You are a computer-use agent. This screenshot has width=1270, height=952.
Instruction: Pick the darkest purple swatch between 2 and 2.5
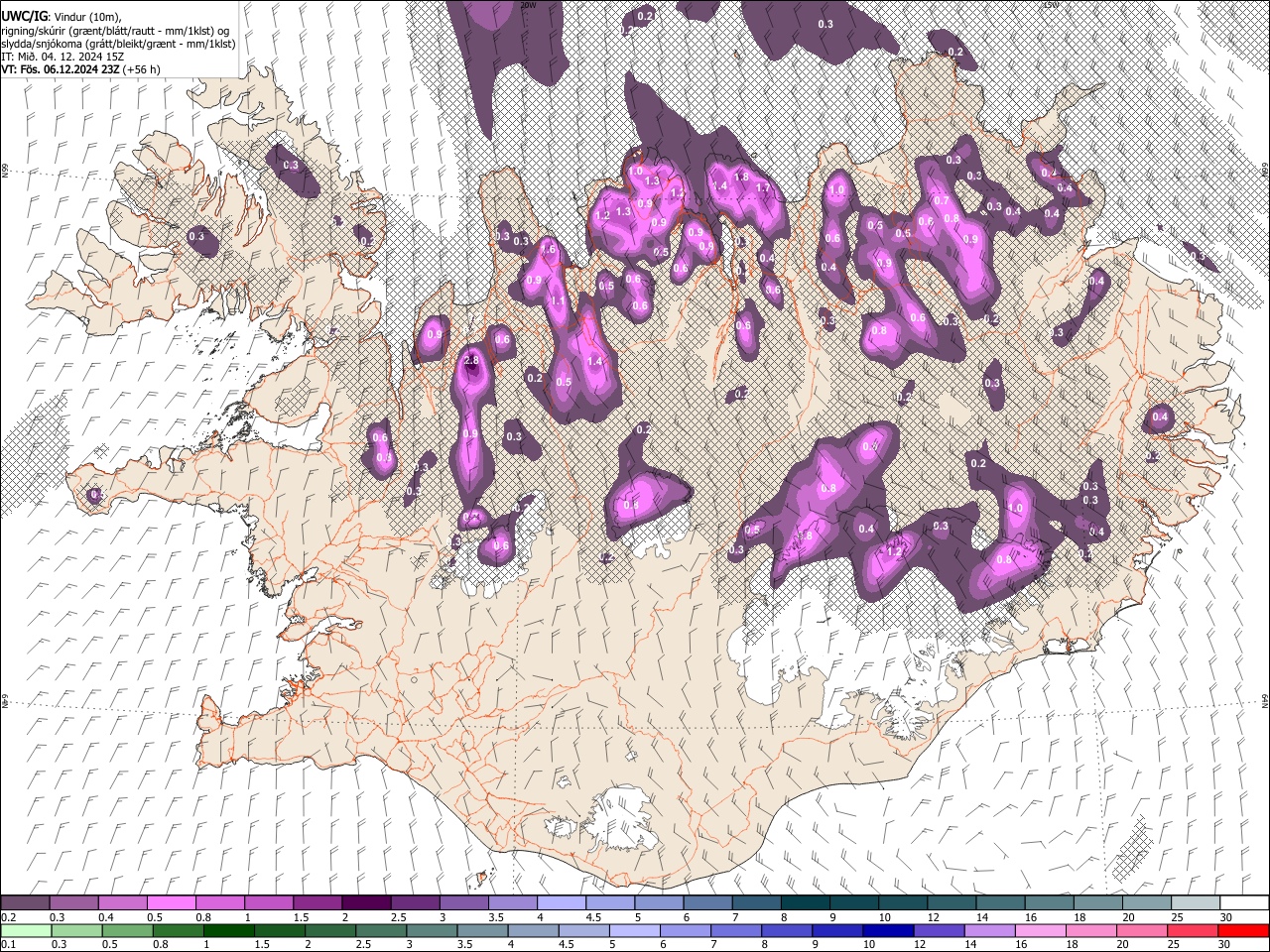[365, 903]
